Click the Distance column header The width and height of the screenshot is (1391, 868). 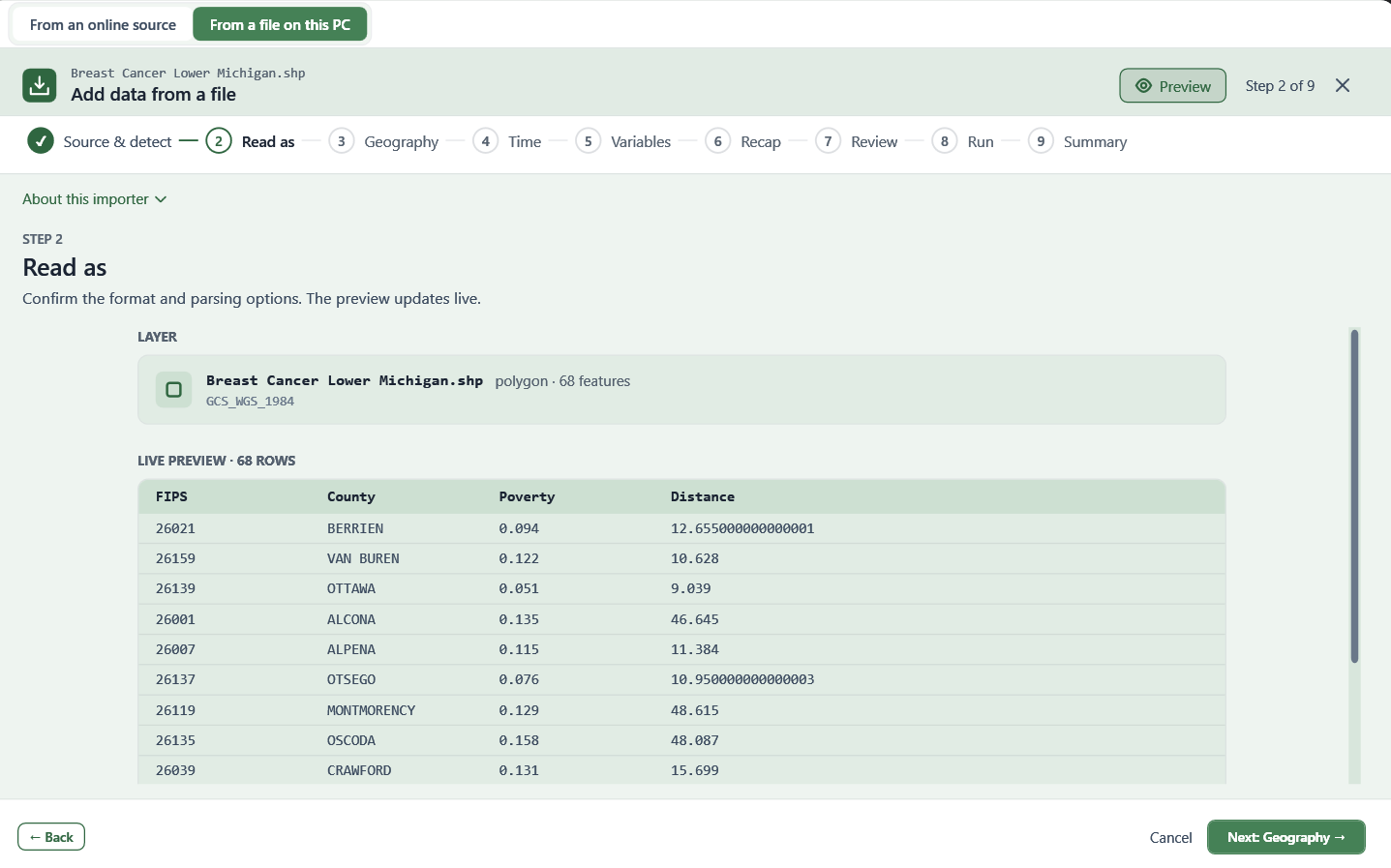pyautogui.click(x=703, y=496)
